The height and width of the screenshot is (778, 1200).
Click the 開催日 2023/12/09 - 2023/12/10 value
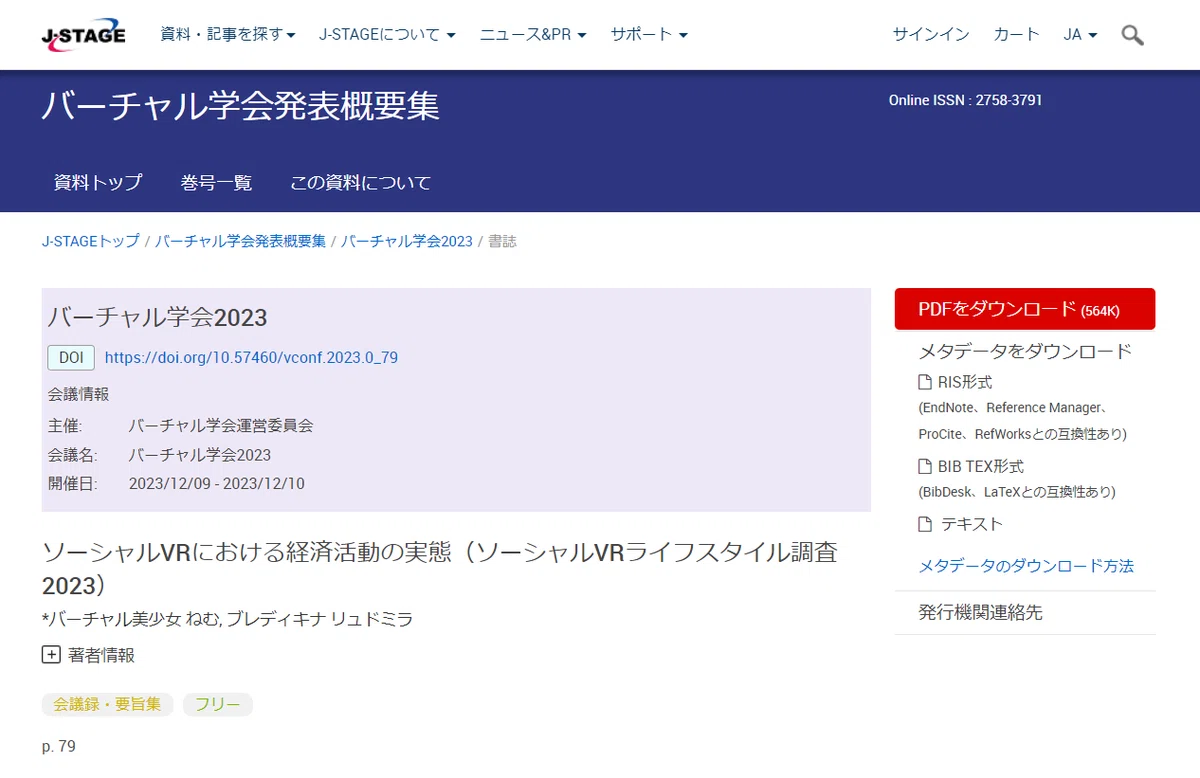point(217,484)
